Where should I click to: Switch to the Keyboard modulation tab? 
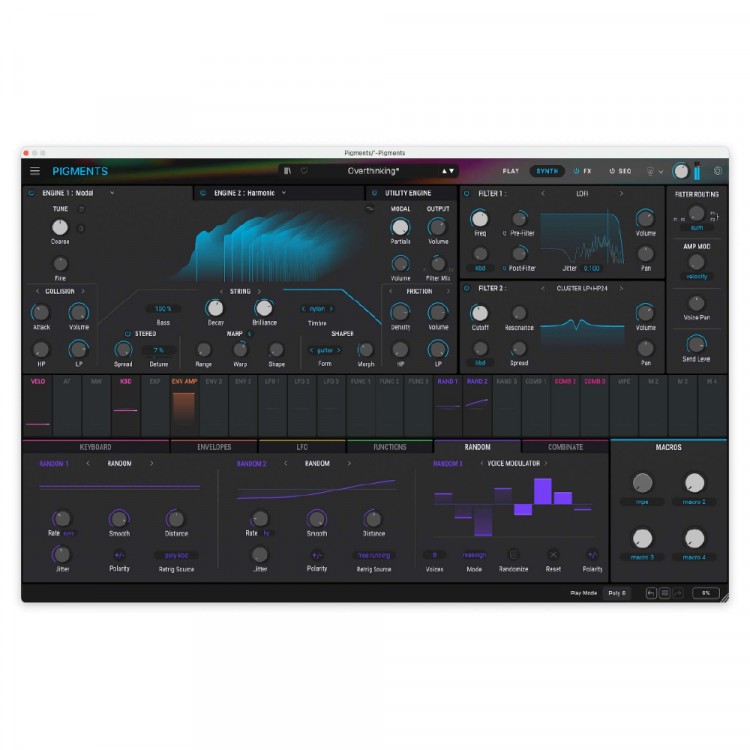pyautogui.click(x=95, y=447)
